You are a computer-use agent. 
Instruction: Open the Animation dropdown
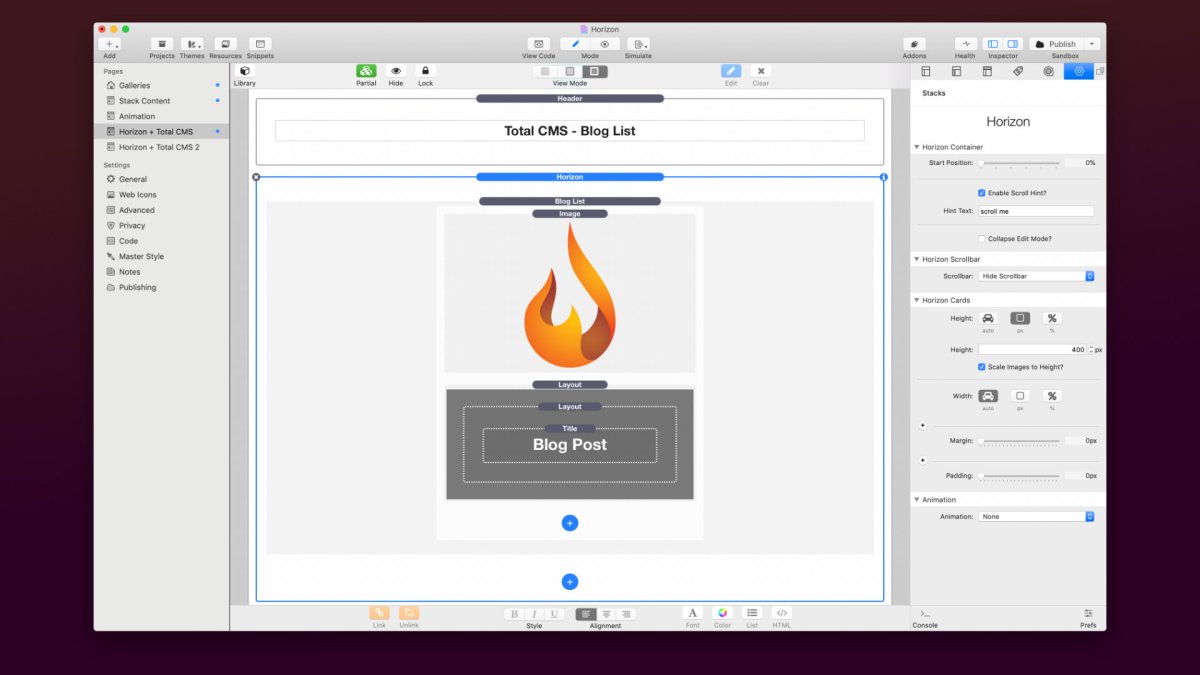(x=1037, y=517)
